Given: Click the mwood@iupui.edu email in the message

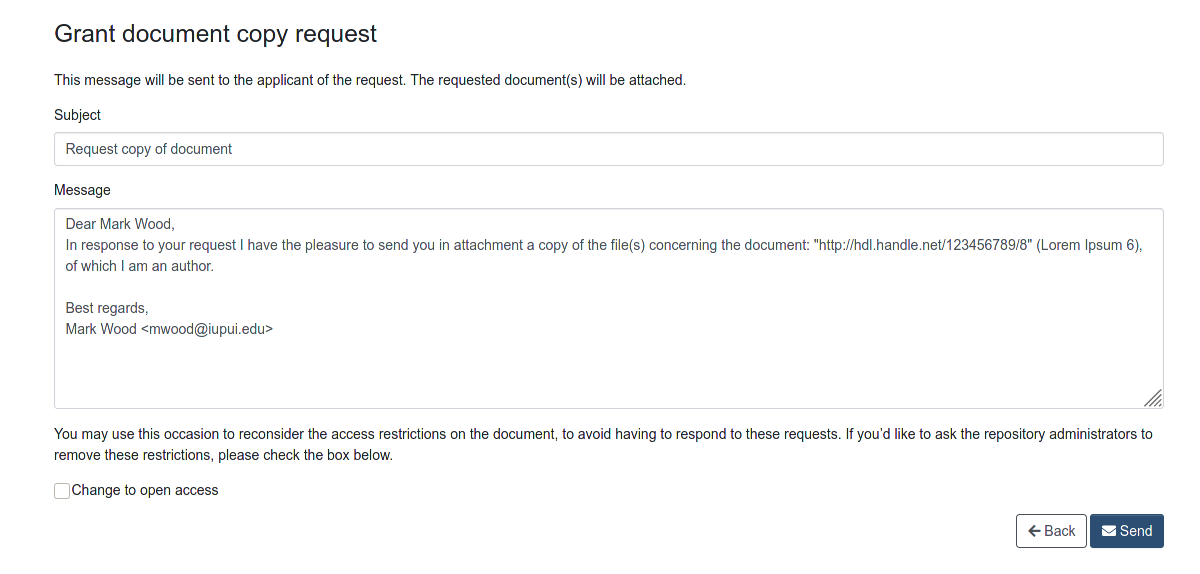Looking at the screenshot, I should [210, 329].
